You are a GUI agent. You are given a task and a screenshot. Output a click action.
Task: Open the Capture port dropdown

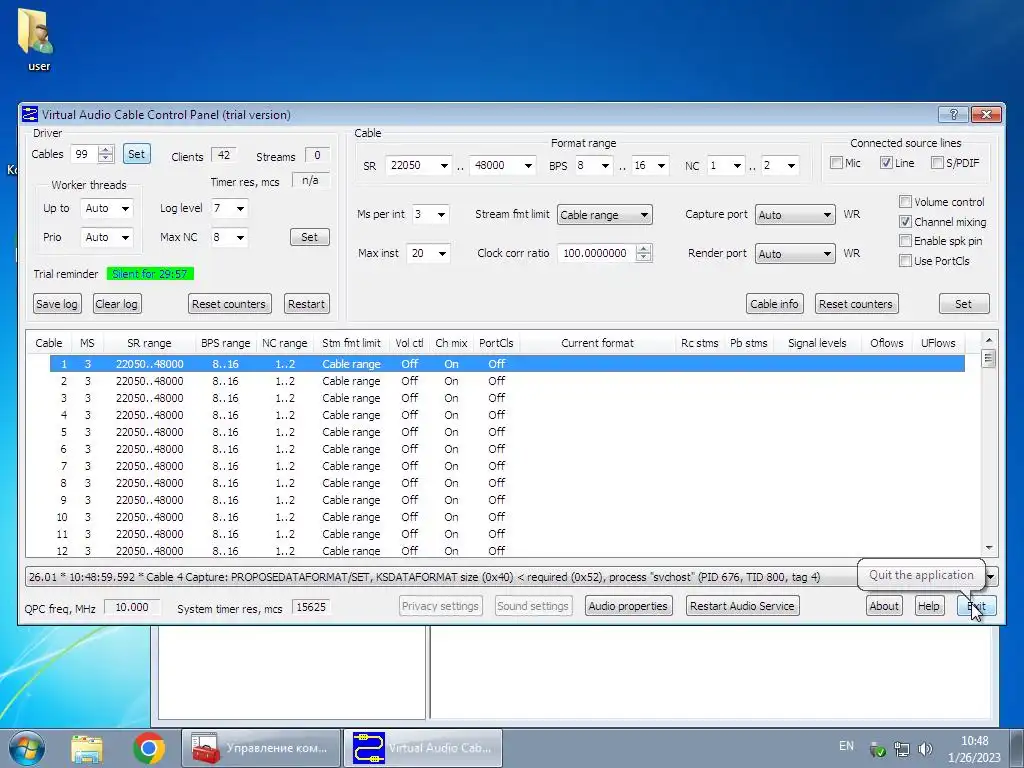pos(795,215)
